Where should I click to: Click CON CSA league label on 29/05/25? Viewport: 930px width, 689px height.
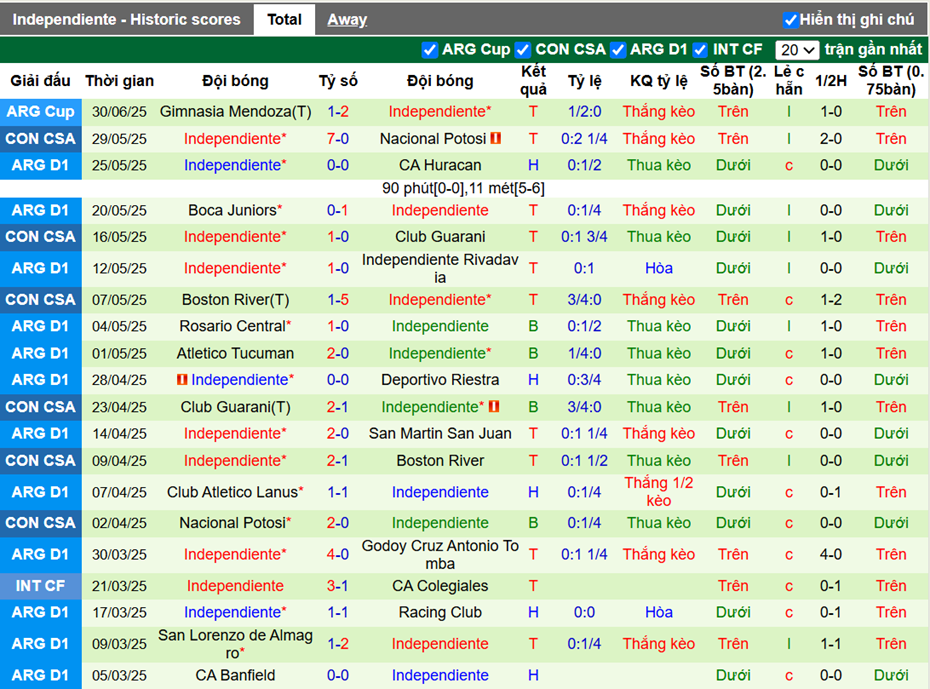click(40, 139)
